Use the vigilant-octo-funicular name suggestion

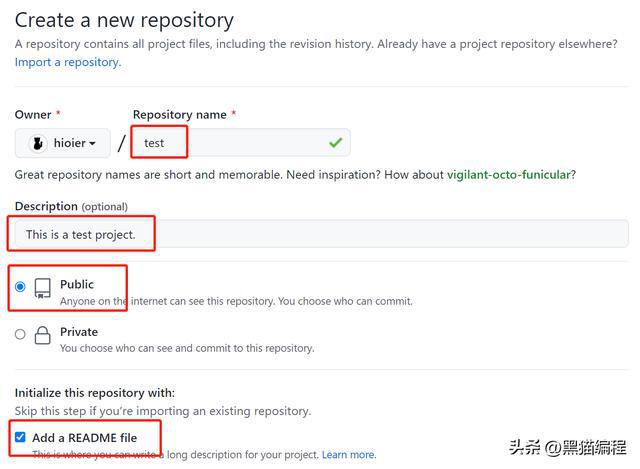click(x=510, y=175)
